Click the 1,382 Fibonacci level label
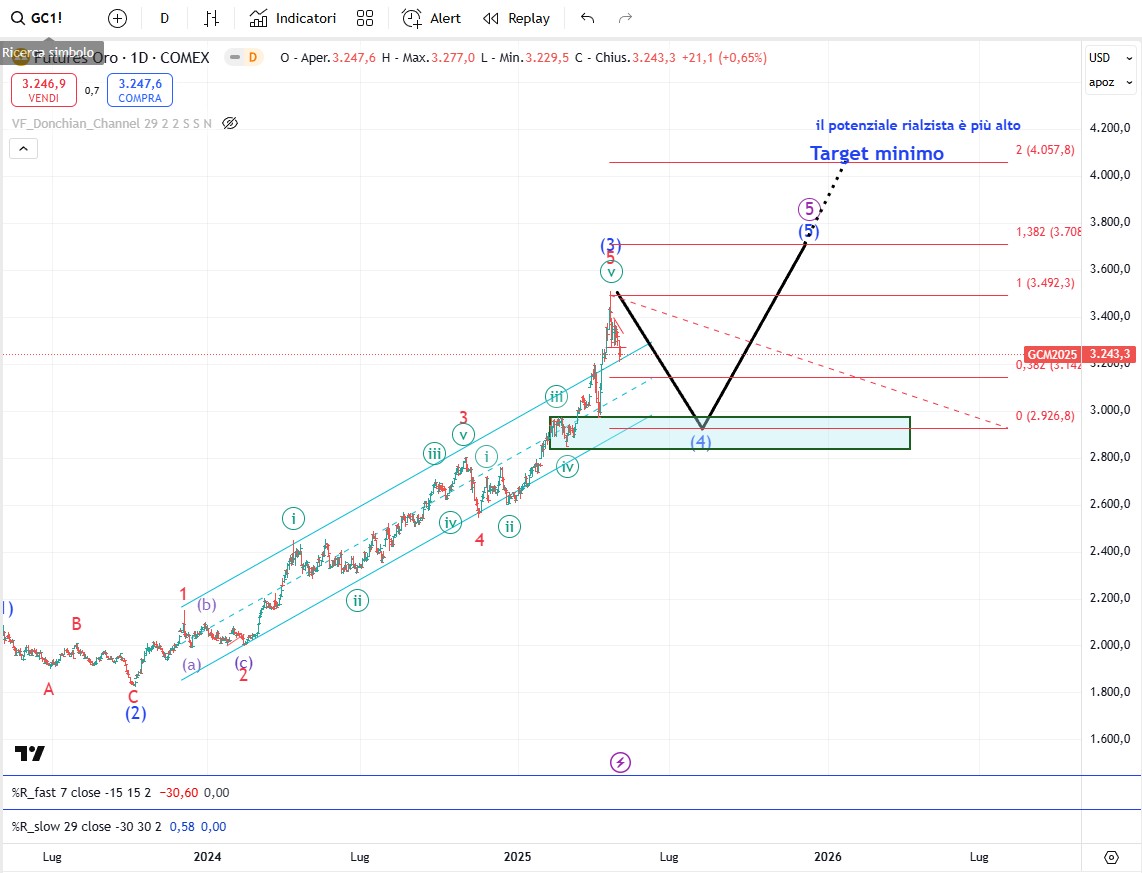This screenshot has width=1142, height=873. 1047,232
